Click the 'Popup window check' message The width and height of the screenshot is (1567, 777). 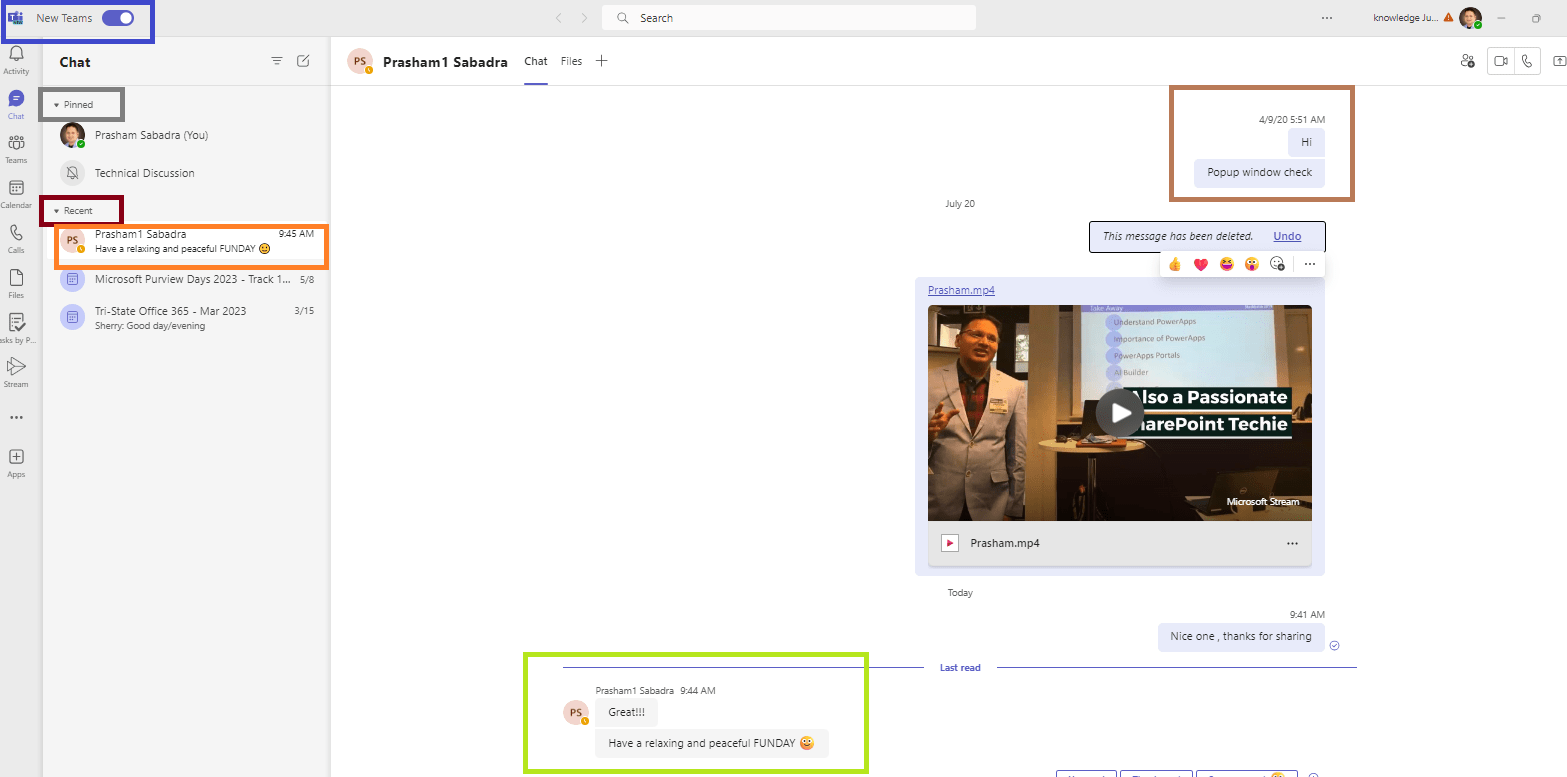[x=1259, y=172]
